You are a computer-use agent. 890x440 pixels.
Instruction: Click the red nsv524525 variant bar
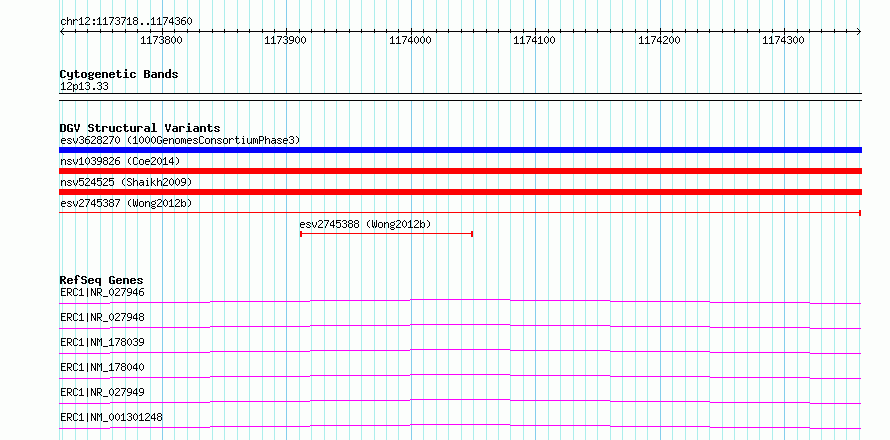pos(460,192)
